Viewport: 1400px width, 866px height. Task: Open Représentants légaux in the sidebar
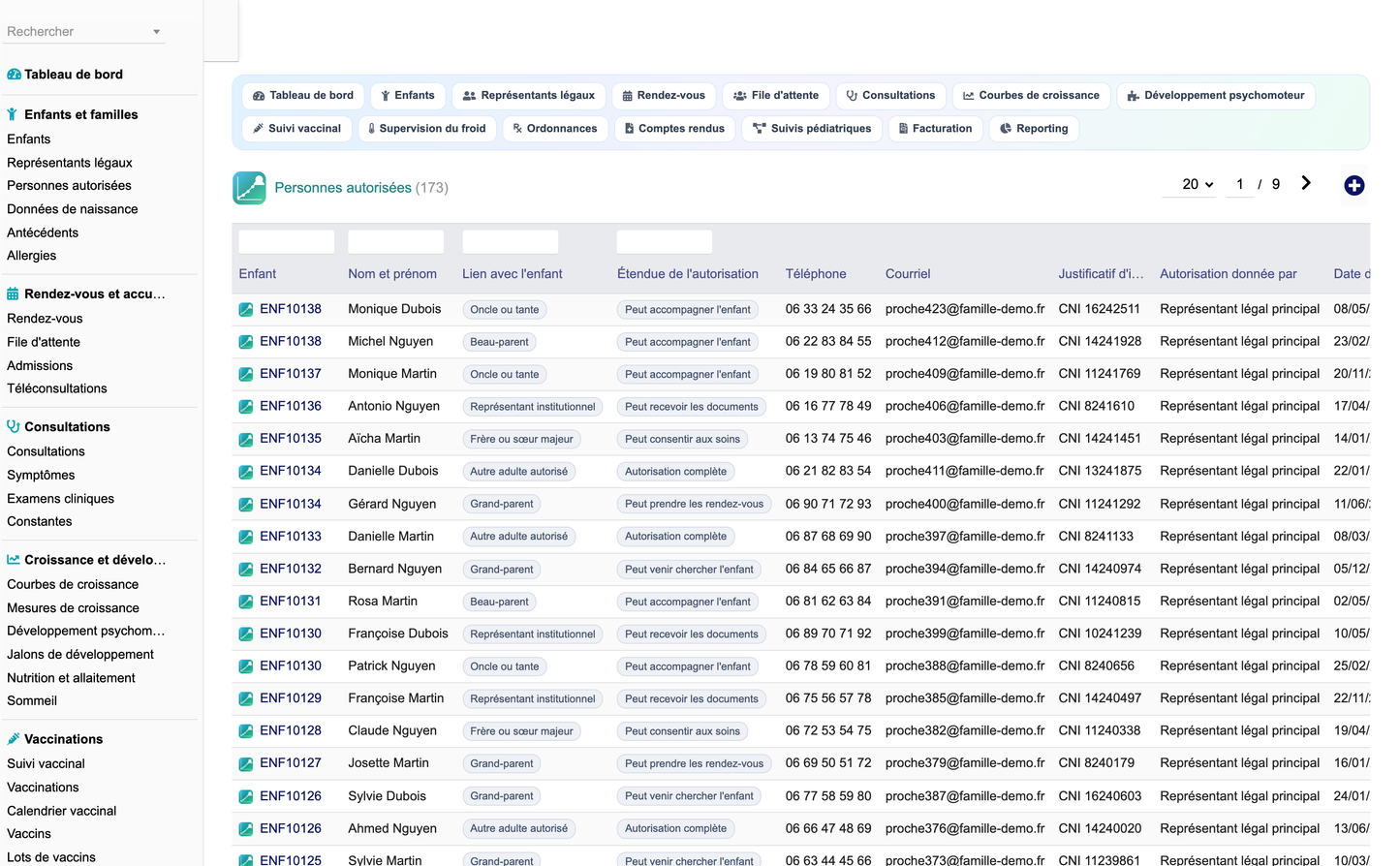pyautogui.click(x=70, y=163)
